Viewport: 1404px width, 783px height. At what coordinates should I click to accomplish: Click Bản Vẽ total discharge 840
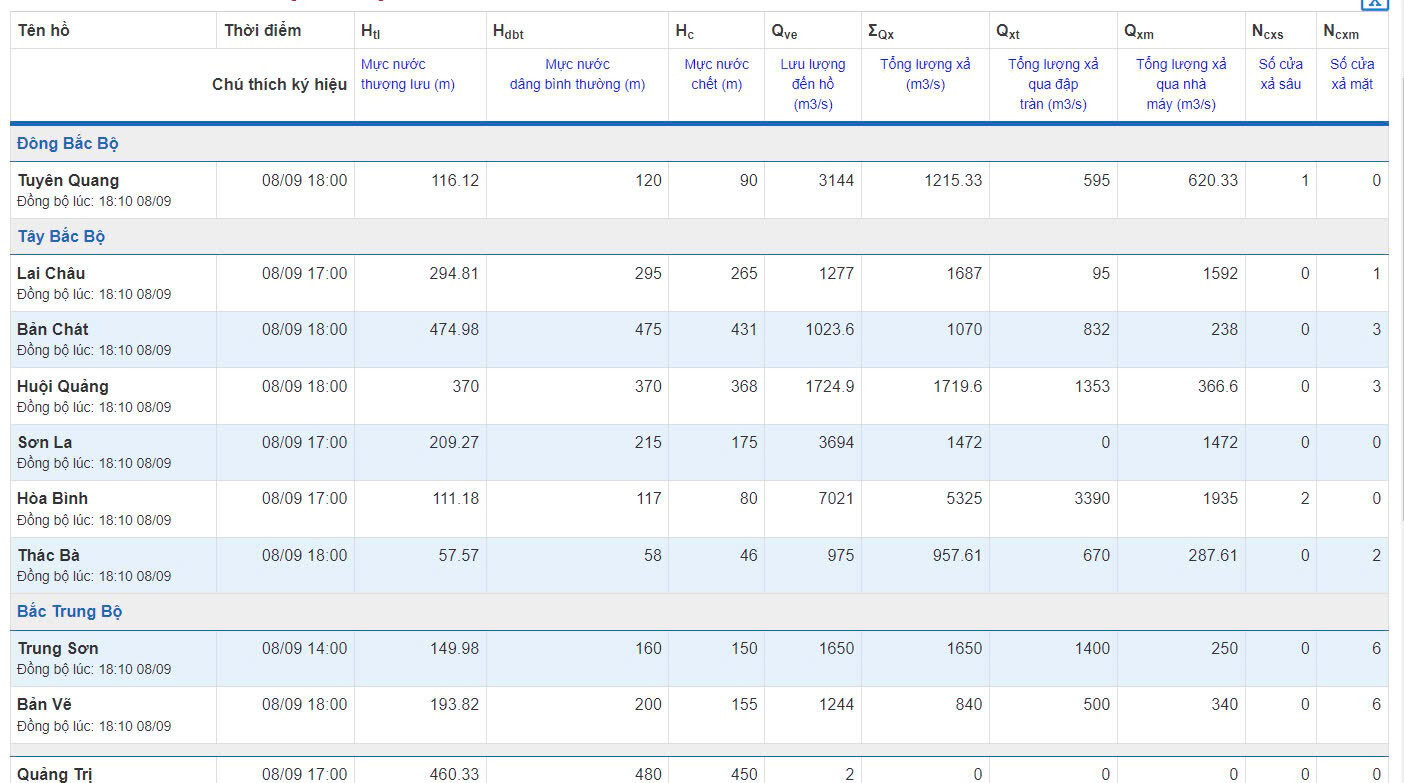tap(969, 705)
